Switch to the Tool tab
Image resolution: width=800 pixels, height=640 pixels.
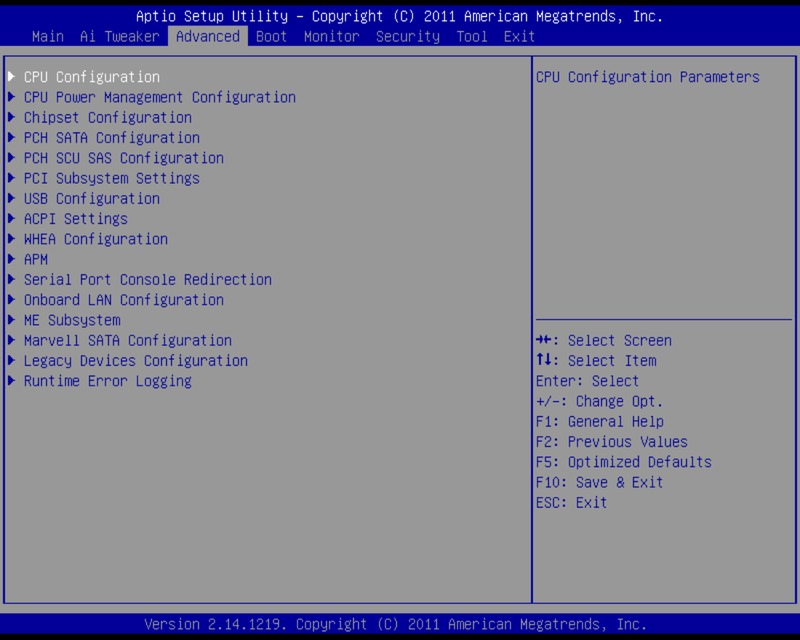click(x=471, y=36)
